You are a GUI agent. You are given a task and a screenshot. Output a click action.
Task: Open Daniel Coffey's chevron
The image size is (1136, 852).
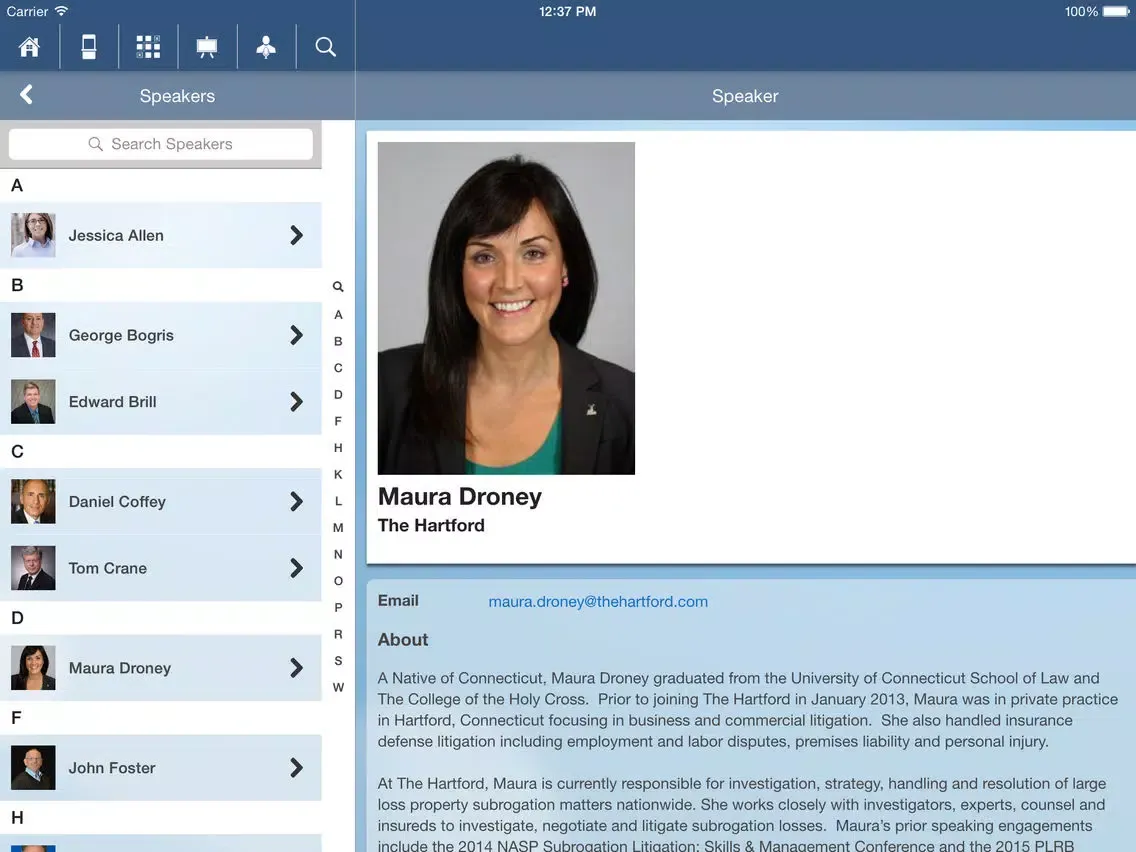click(296, 501)
